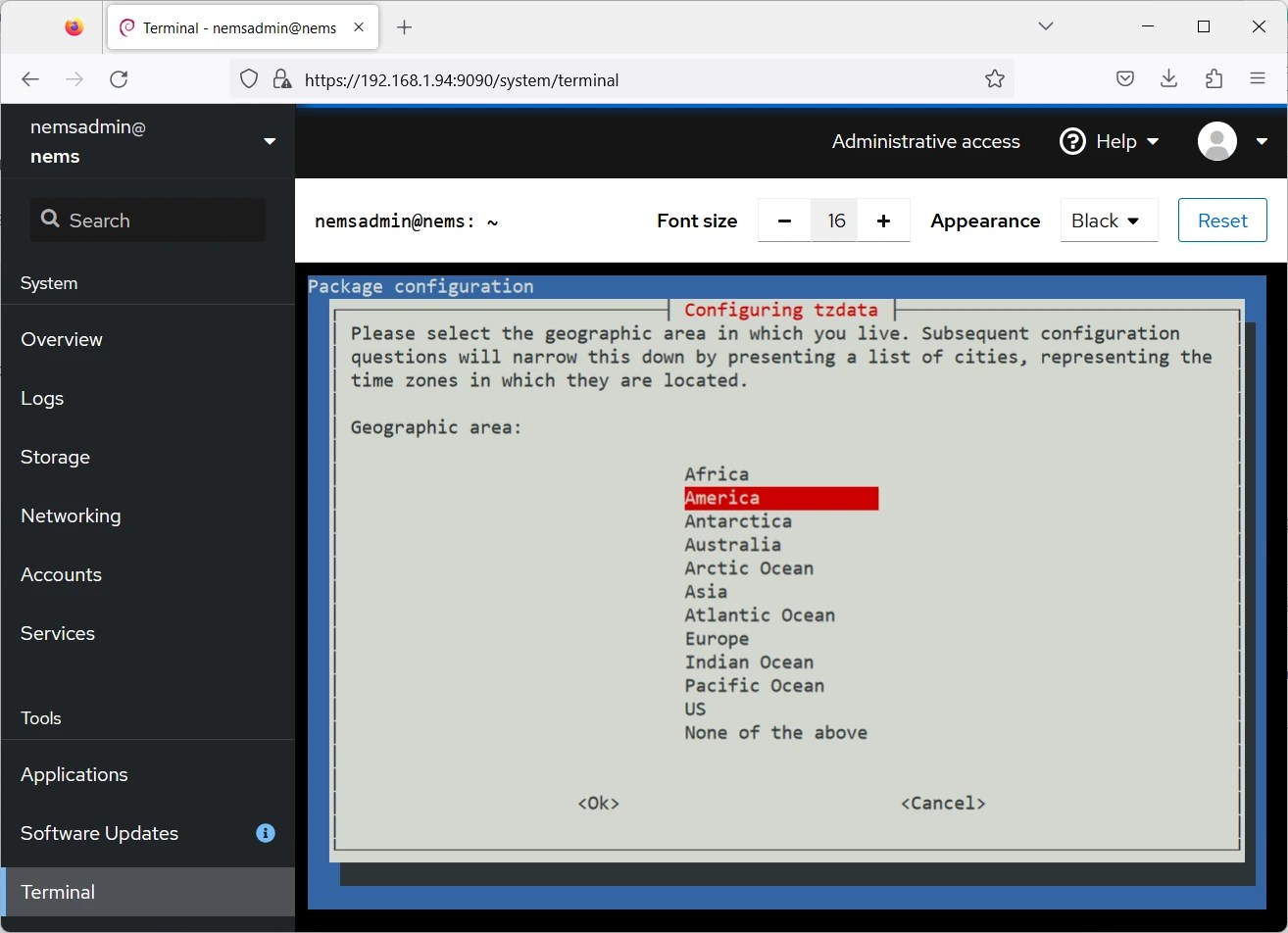Bookmark the page via the star icon
The height and width of the screenshot is (933, 1288).
coord(995,77)
